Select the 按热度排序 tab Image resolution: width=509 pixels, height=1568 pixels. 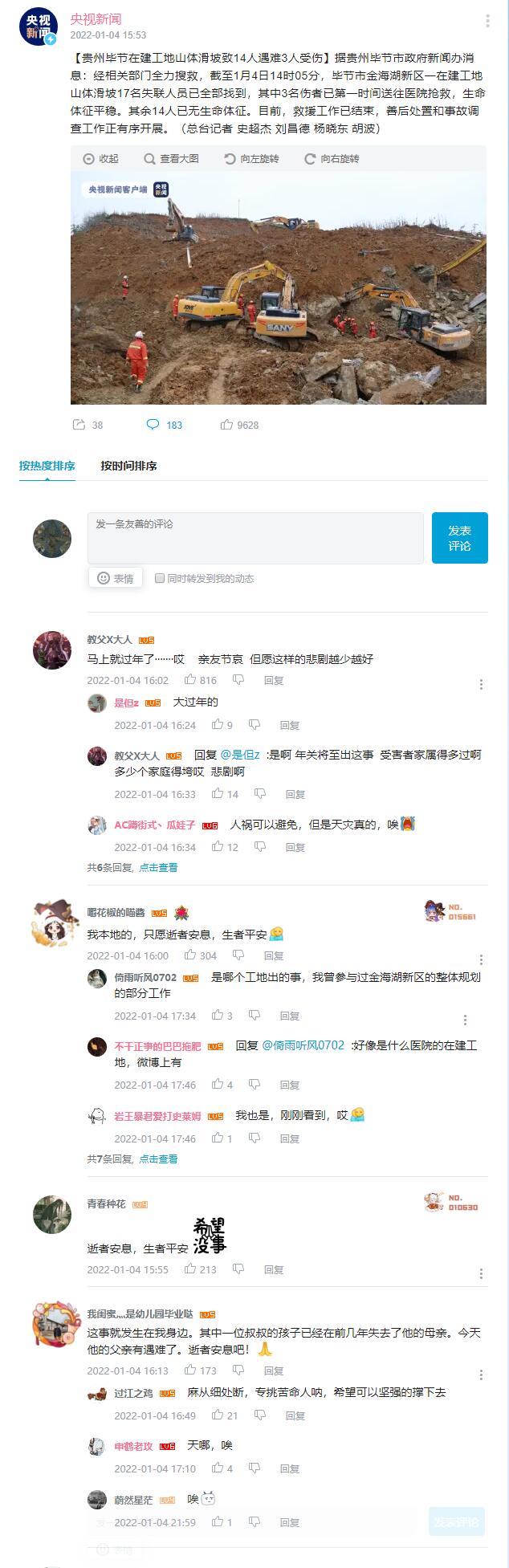pyautogui.click(x=47, y=466)
